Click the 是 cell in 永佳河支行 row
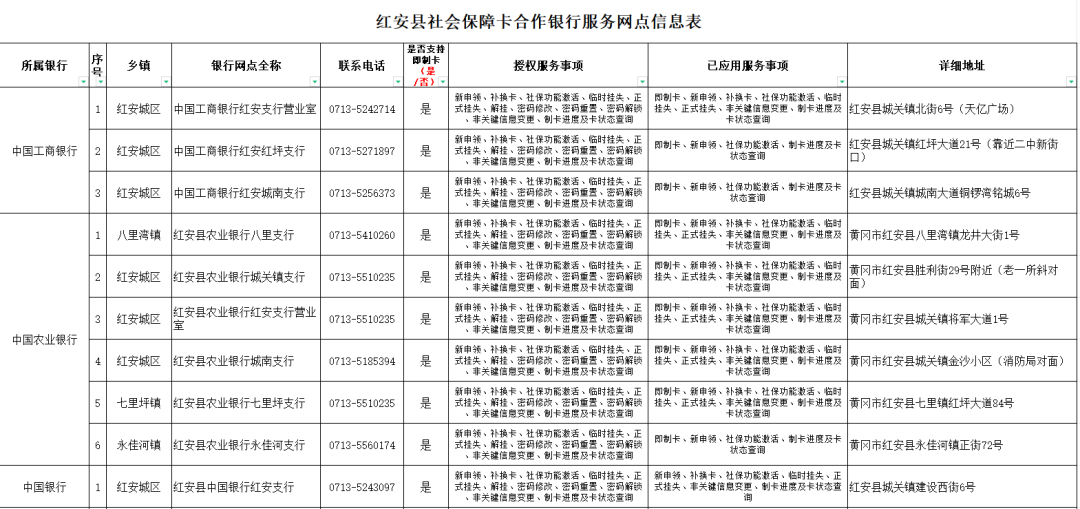Image resolution: width=1080 pixels, height=509 pixels. click(426, 445)
